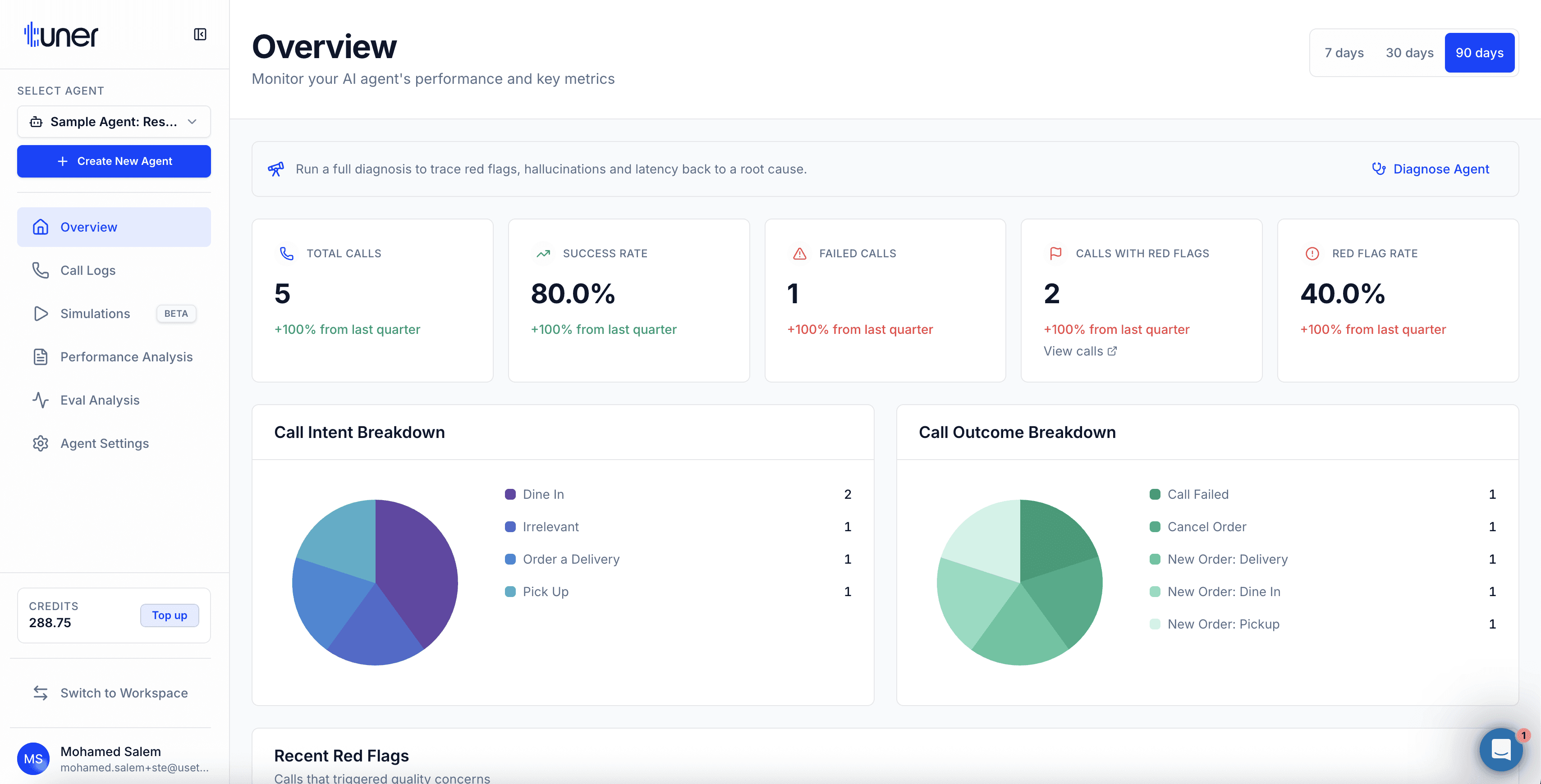
Task: Click the telescope icon in diagnosis banner
Action: [276, 169]
